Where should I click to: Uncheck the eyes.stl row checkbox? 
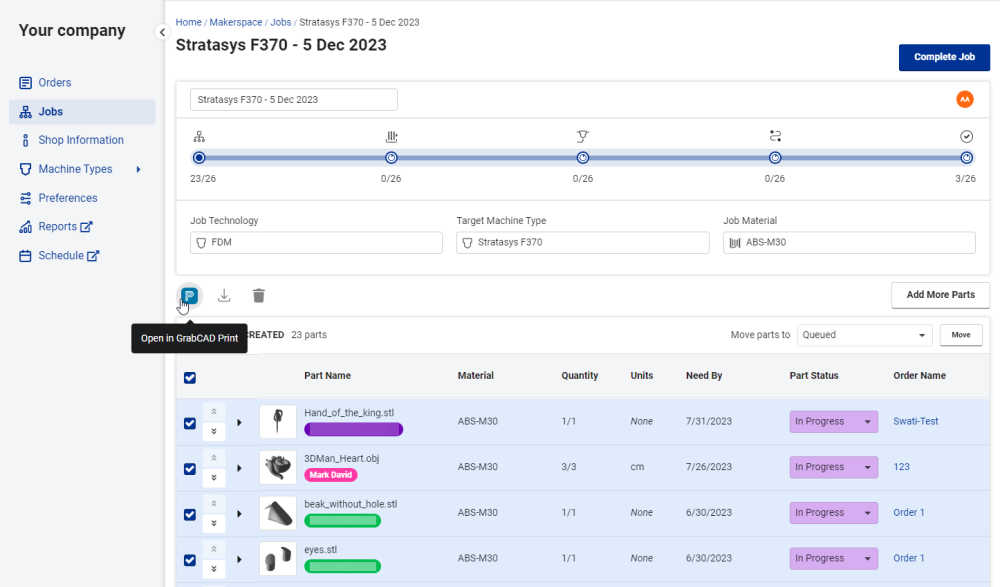pyautogui.click(x=190, y=560)
